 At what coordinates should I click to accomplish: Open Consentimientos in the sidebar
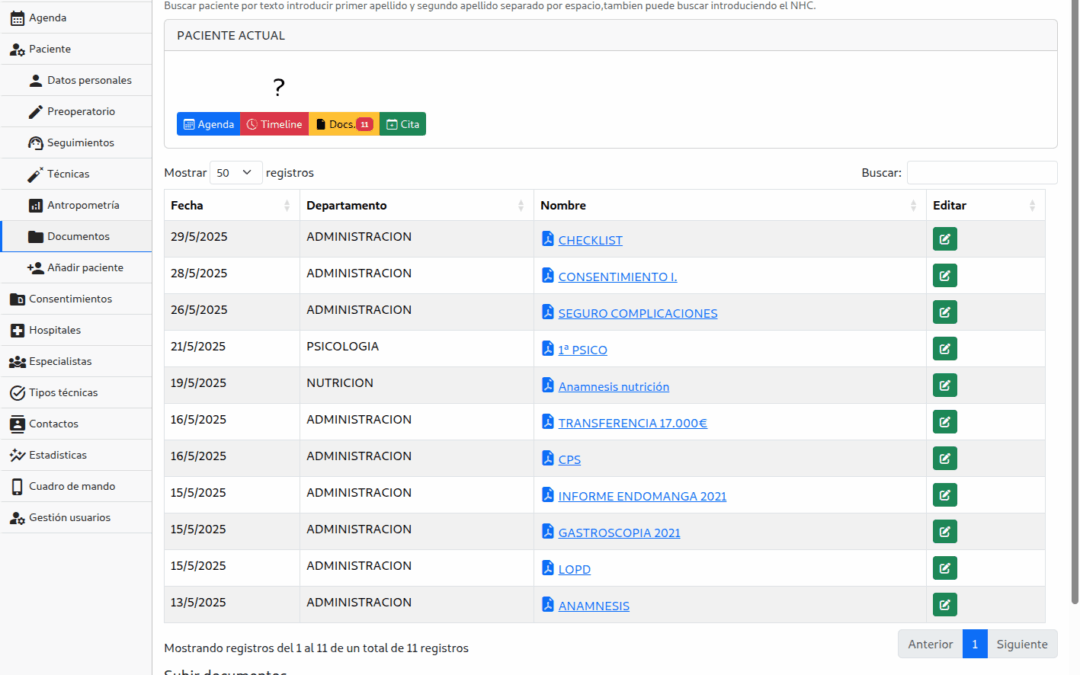tap(76, 299)
